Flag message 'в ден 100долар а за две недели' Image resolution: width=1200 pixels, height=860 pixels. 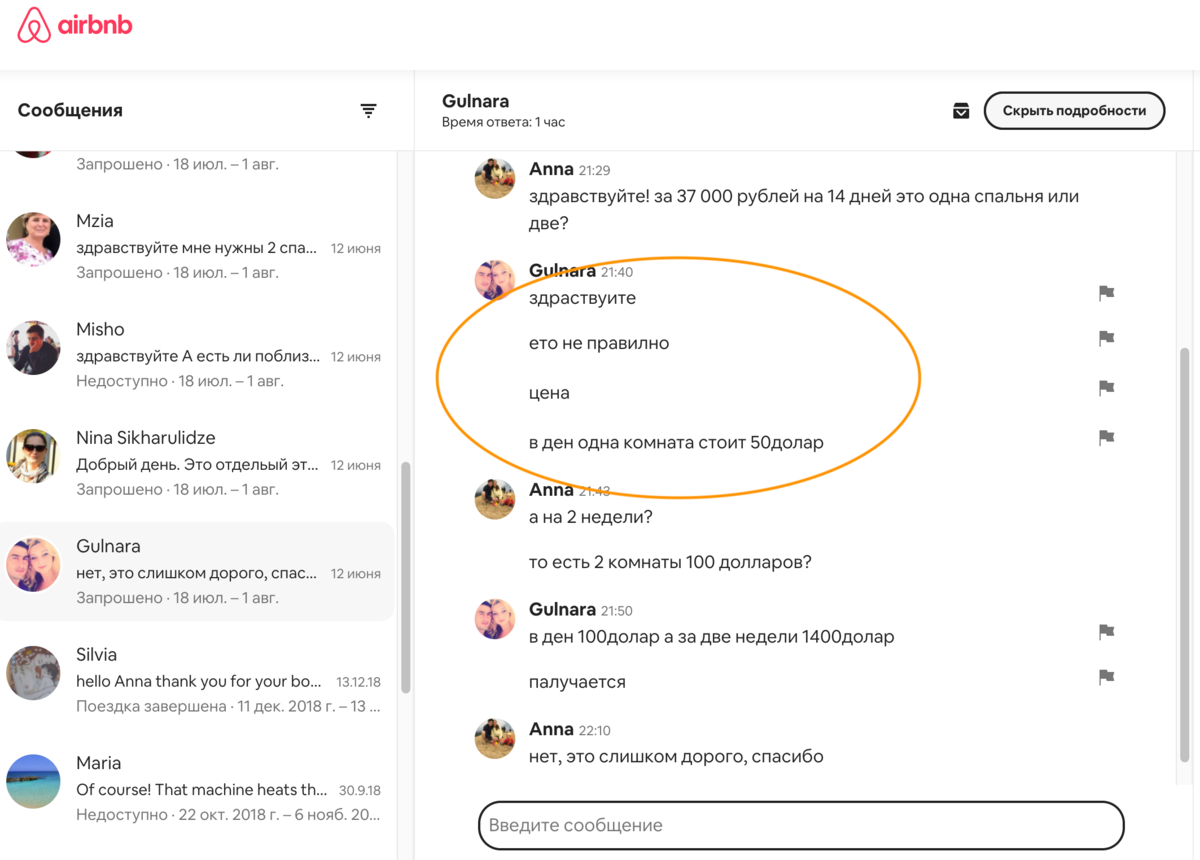pos(1106,632)
